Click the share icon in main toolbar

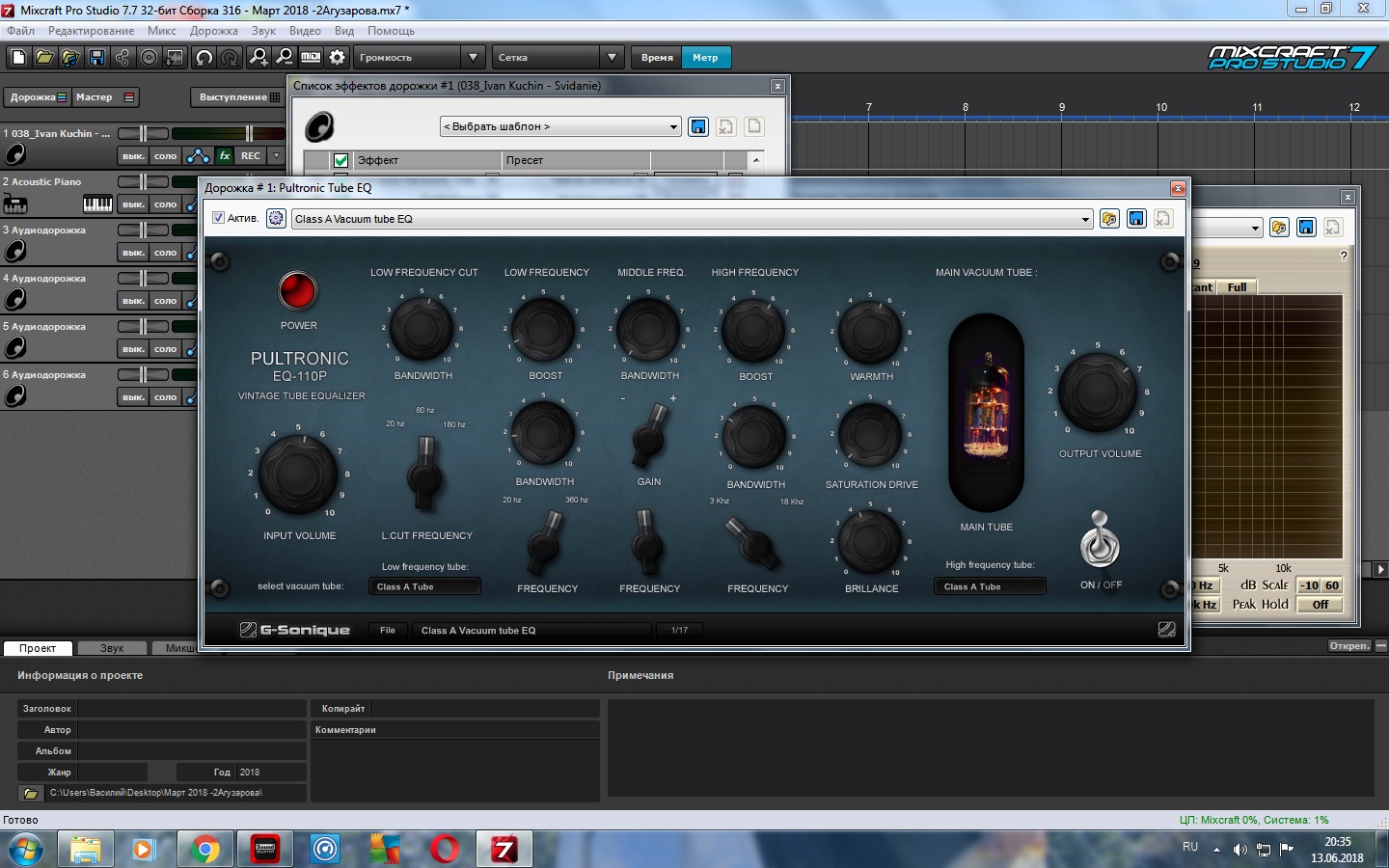(x=123, y=58)
